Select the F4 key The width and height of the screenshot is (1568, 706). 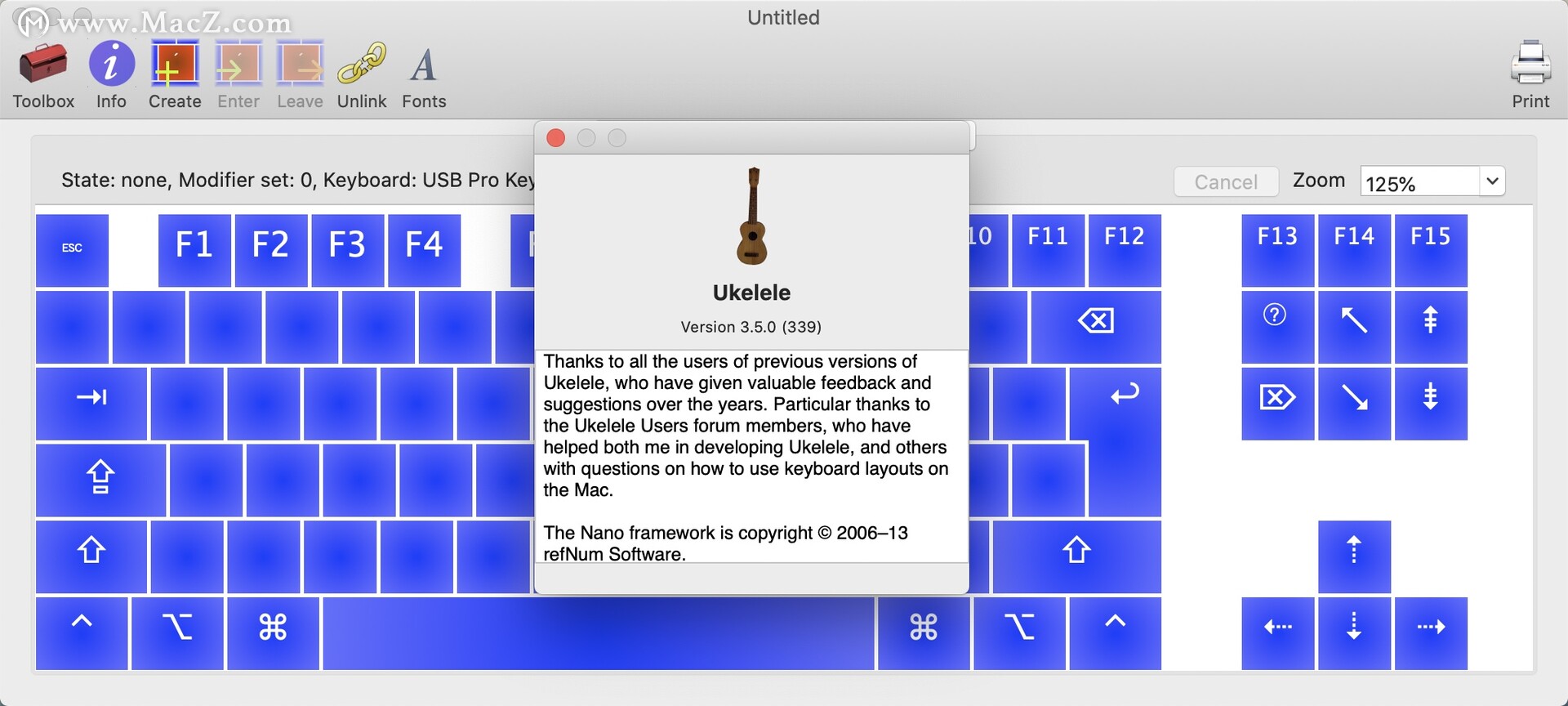click(425, 250)
